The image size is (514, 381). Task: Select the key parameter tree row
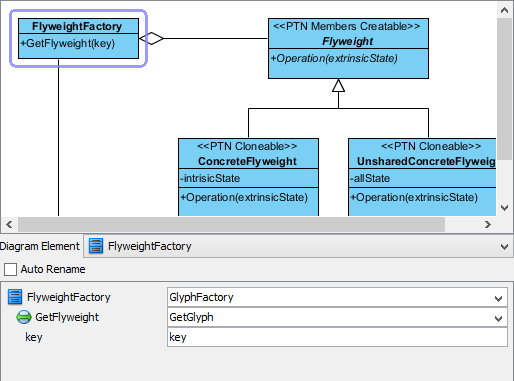pyautogui.click(x=34, y=337)
